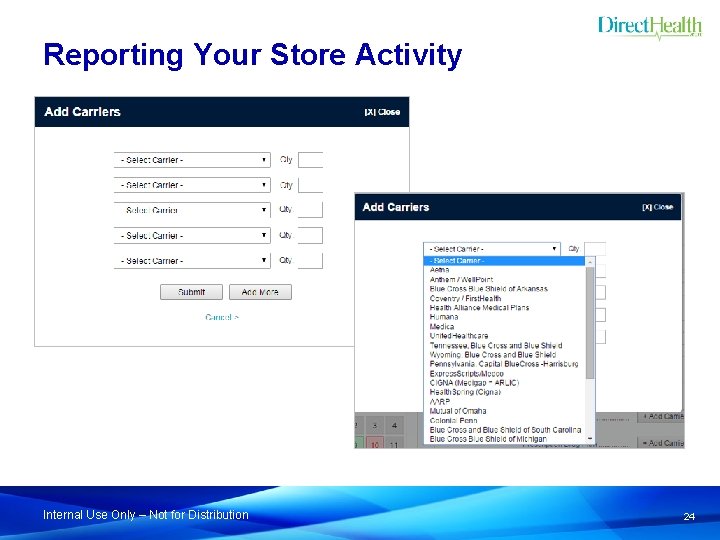720x540 pixels.
Task: Click the second Qty field in left dialog
Action: (x=310, y=185)
